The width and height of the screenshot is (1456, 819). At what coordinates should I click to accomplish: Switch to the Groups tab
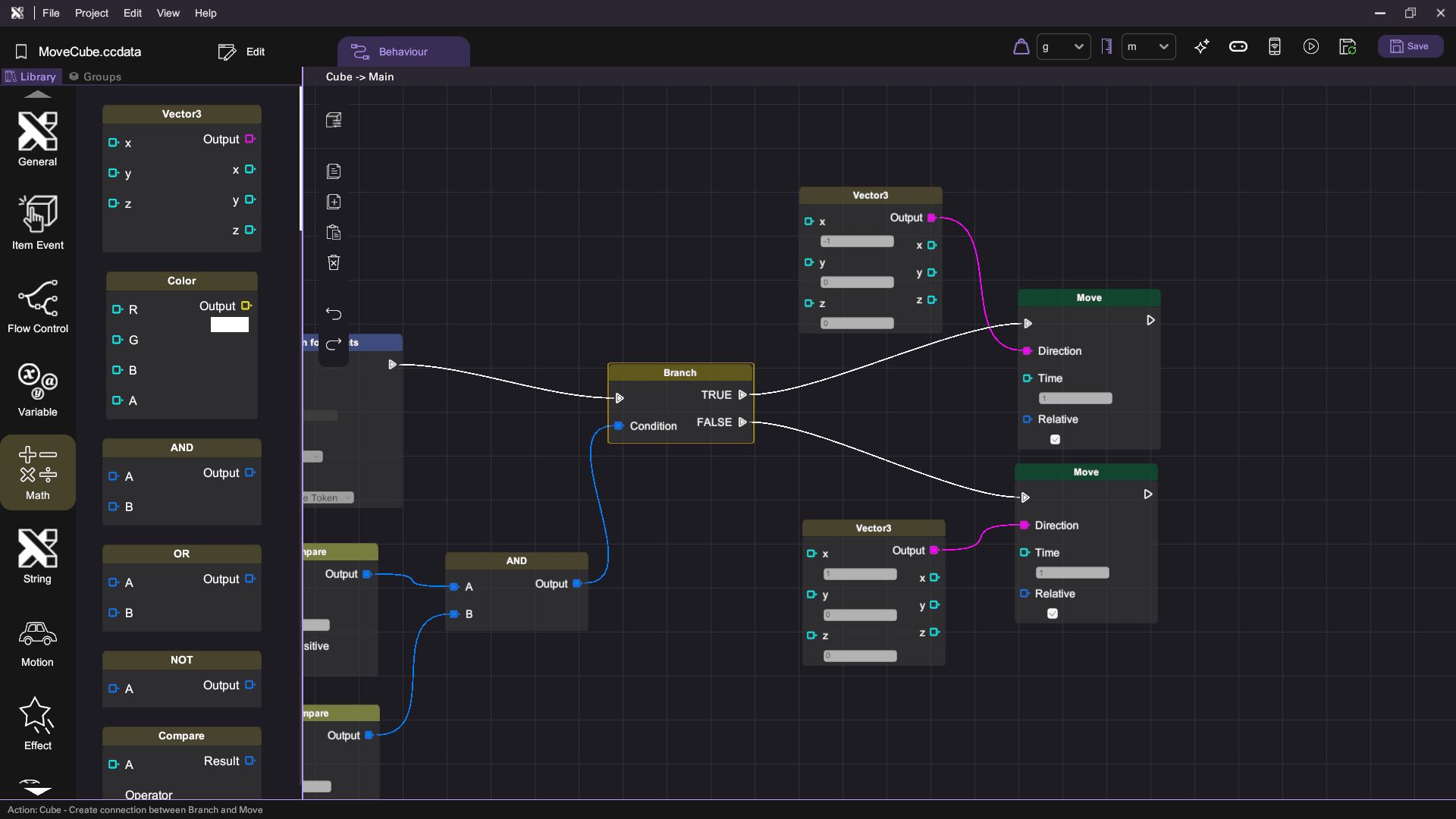(x=95, y=77)
